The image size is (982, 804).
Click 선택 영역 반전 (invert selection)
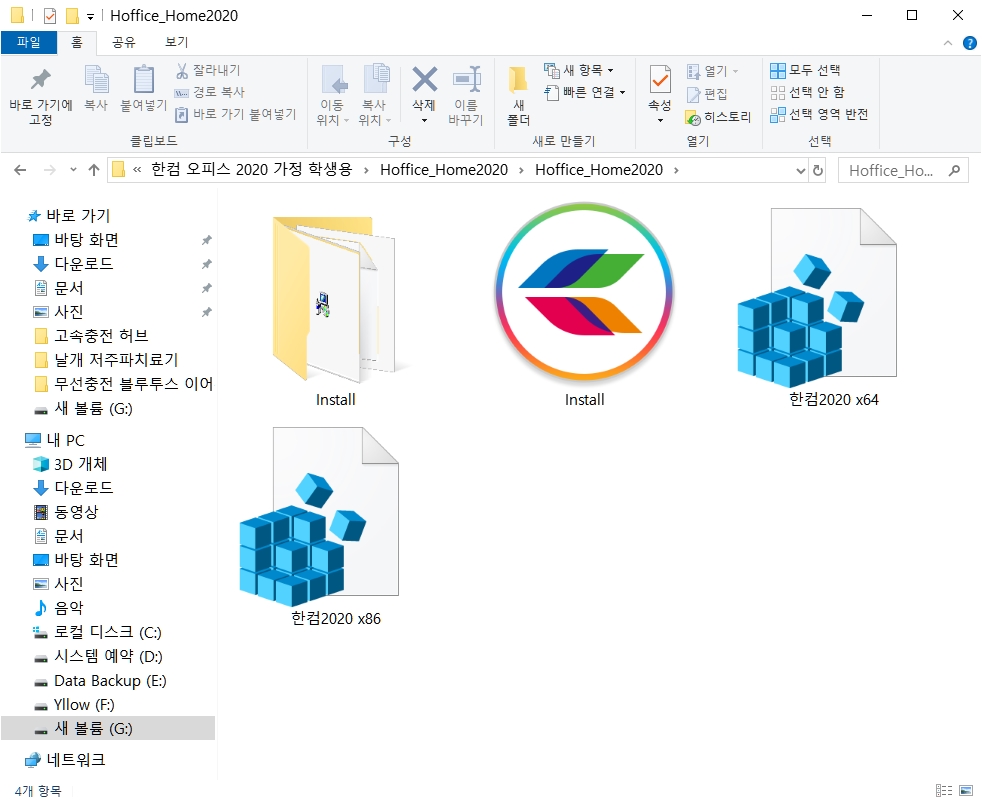(x=819, y=115)
